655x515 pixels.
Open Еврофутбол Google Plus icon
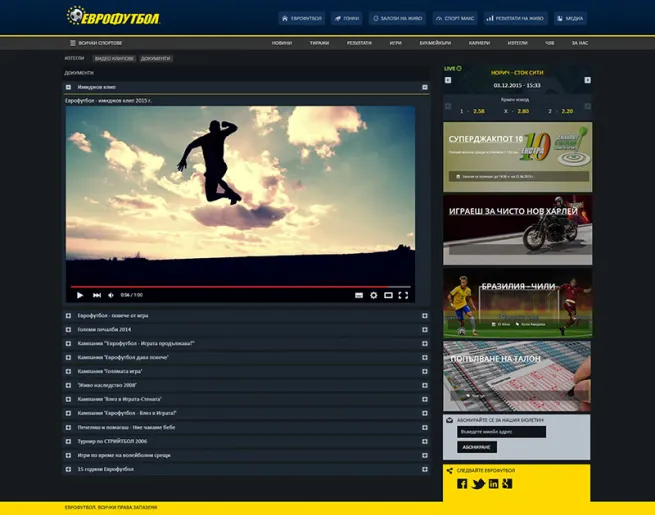[507, 484]
